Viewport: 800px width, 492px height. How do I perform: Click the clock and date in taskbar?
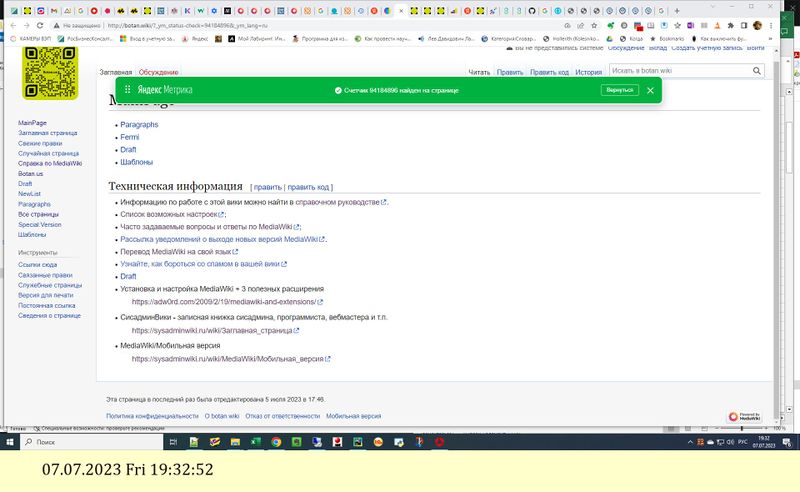click(x=764, y=442)
